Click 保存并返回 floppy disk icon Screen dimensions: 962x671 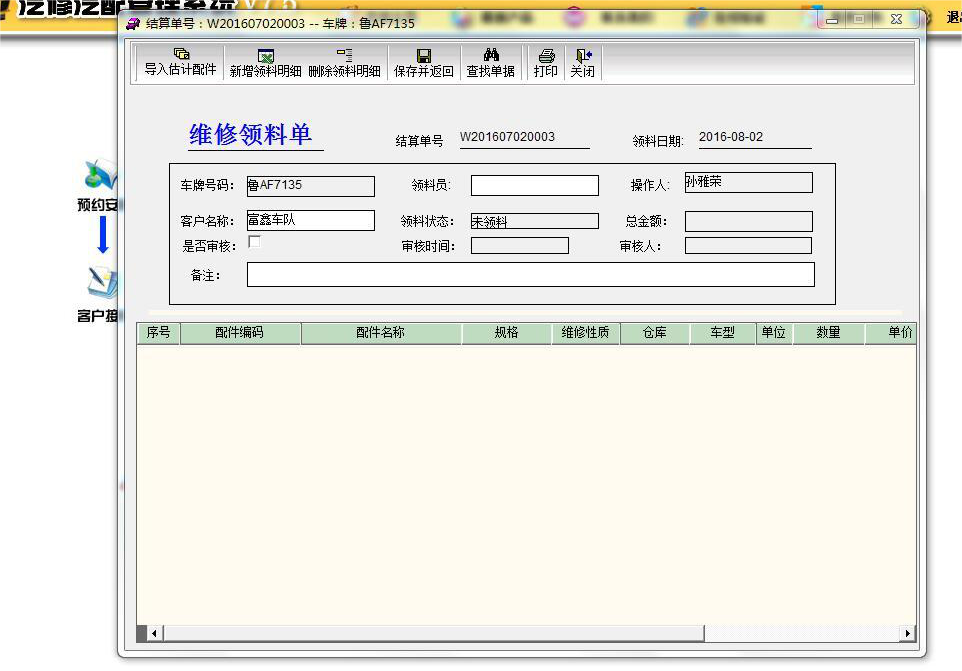423,63
